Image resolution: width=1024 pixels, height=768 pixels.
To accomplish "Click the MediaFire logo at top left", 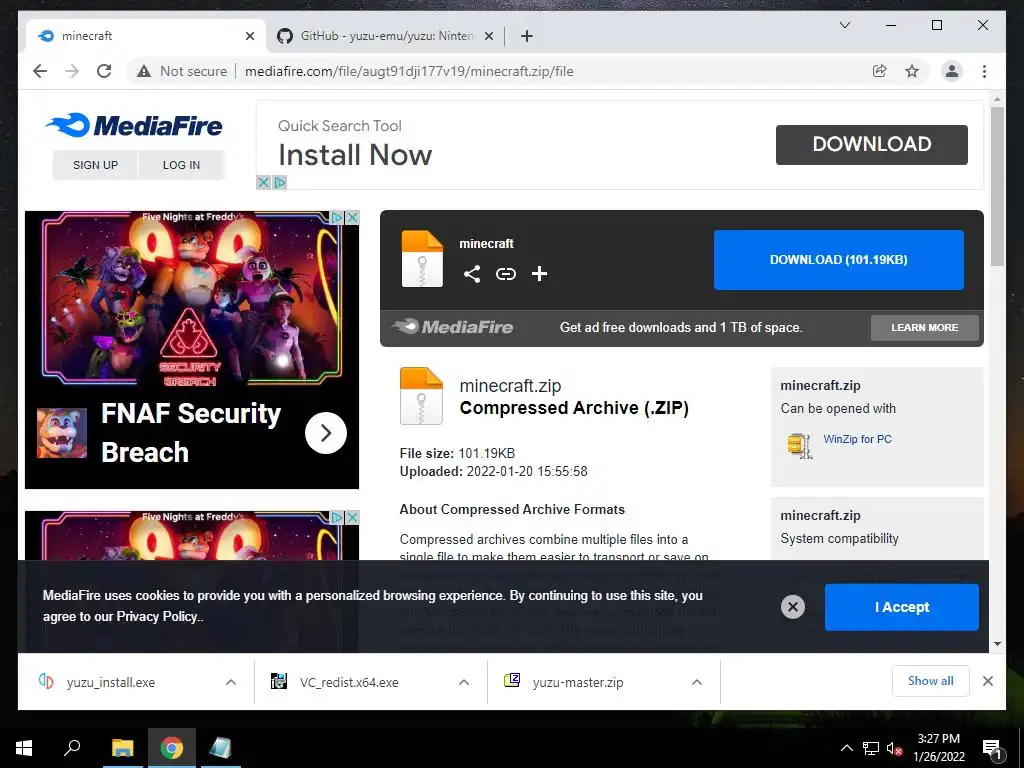I will pyautogui.click(x=134, y=125).
